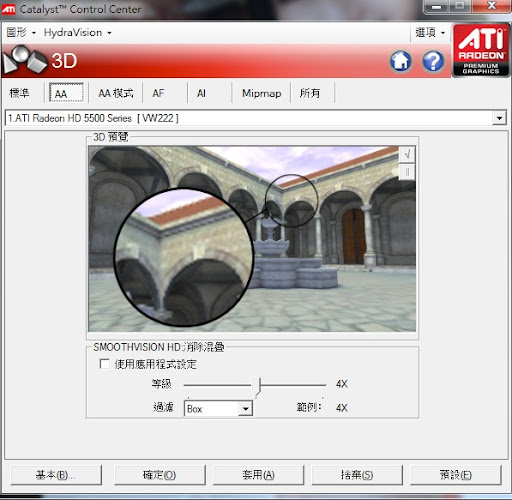This screenshot has width=512, height=500.
Task: Click the ATI icon in the title bar
Action: (8, 9)
